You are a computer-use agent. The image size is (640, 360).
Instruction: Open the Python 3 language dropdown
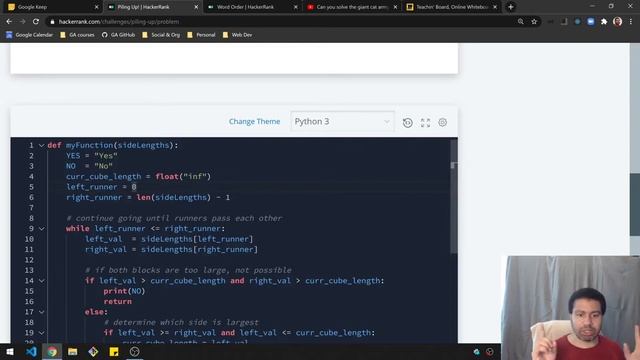click(x=342, y=122)
